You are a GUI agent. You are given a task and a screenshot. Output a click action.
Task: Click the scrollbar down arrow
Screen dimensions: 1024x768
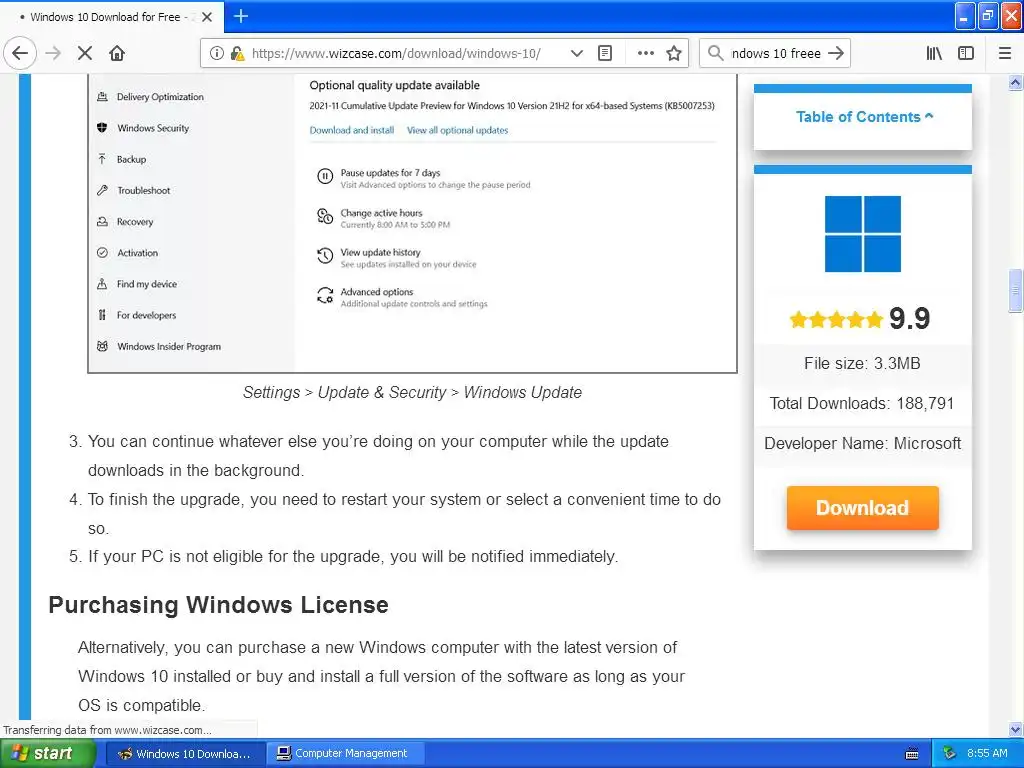1015,729
